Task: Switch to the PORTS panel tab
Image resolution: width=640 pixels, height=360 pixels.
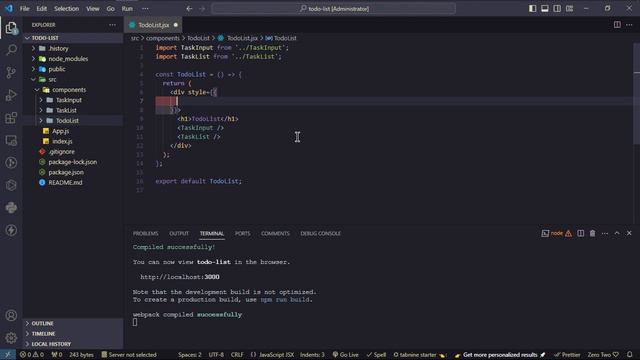Action: tap(242, 233)
